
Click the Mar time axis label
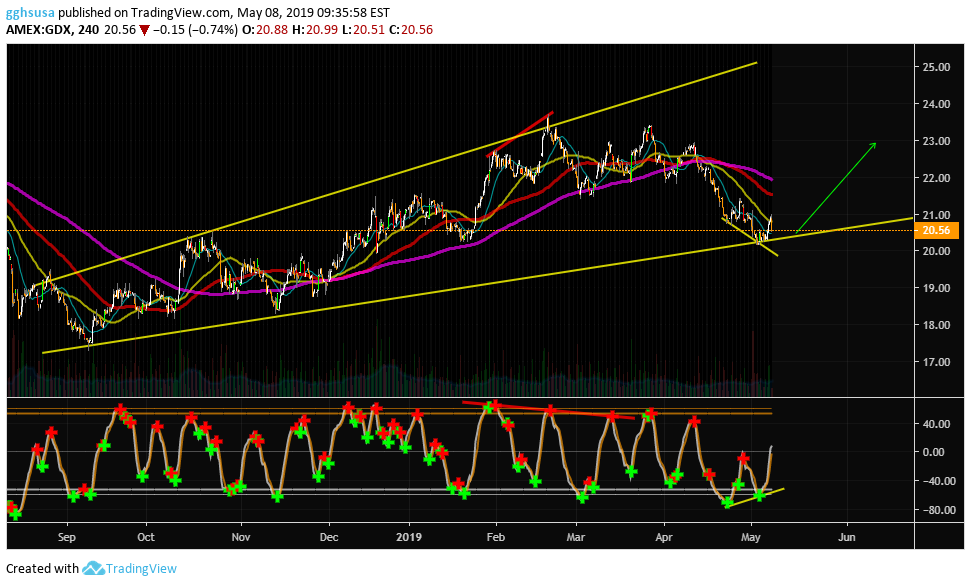click(576, 537)
